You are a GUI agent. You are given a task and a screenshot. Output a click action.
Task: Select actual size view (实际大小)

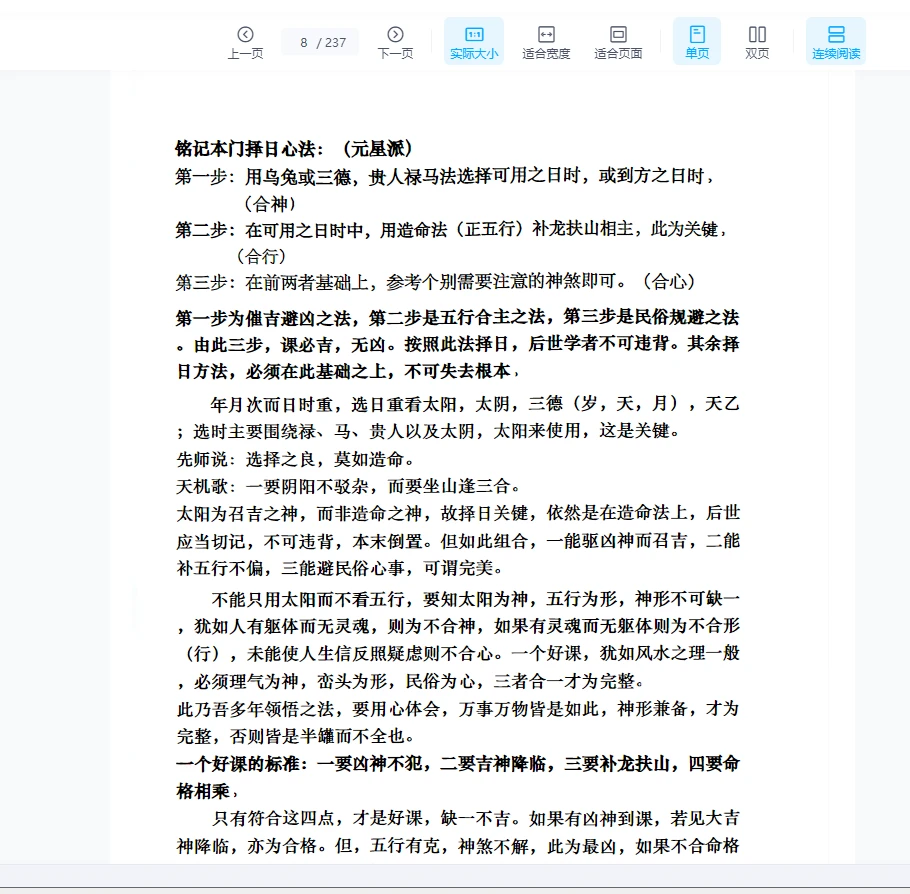point(474,41)
